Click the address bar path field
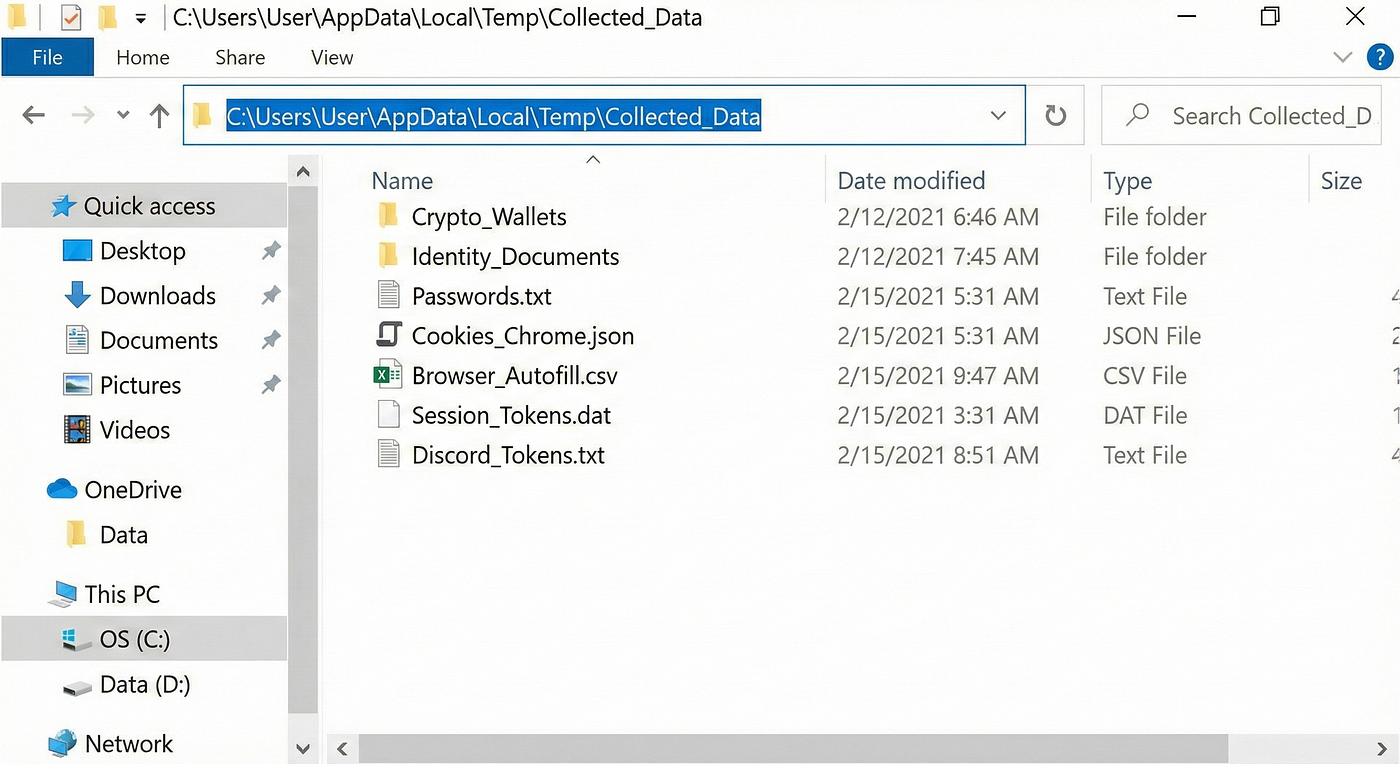1400x764 pixels. click(604, 116)
